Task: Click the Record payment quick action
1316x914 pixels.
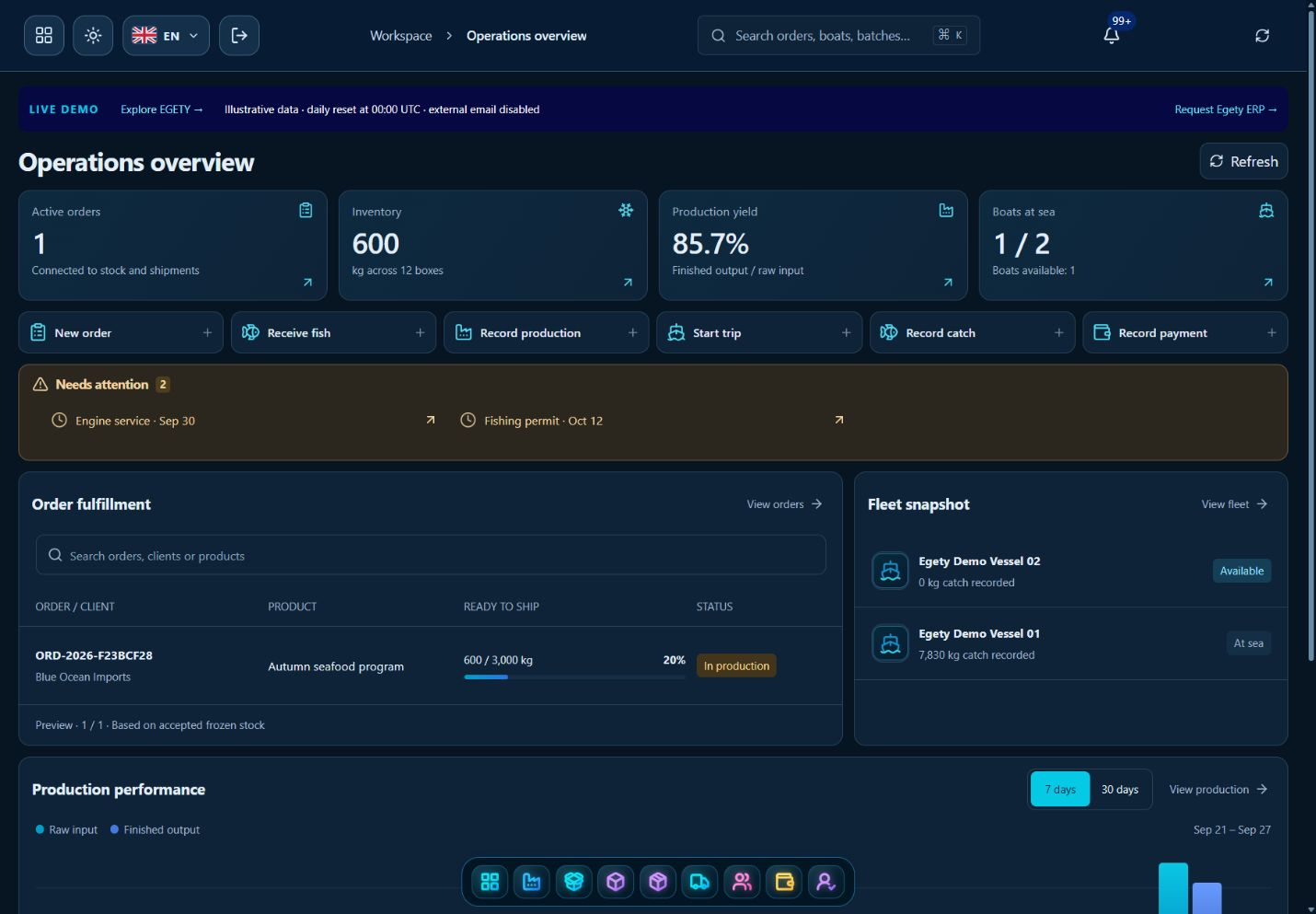Action: coord(1185,332)
